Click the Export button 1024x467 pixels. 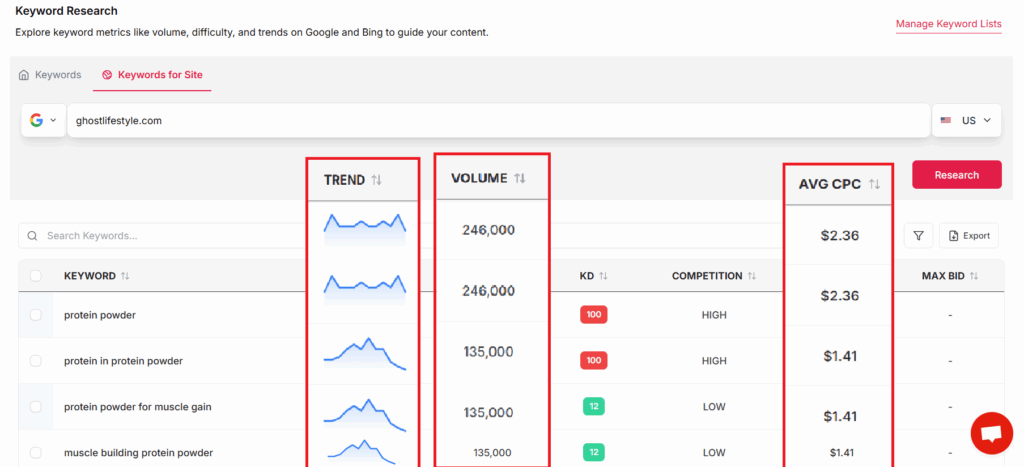(x=969, y=236)
